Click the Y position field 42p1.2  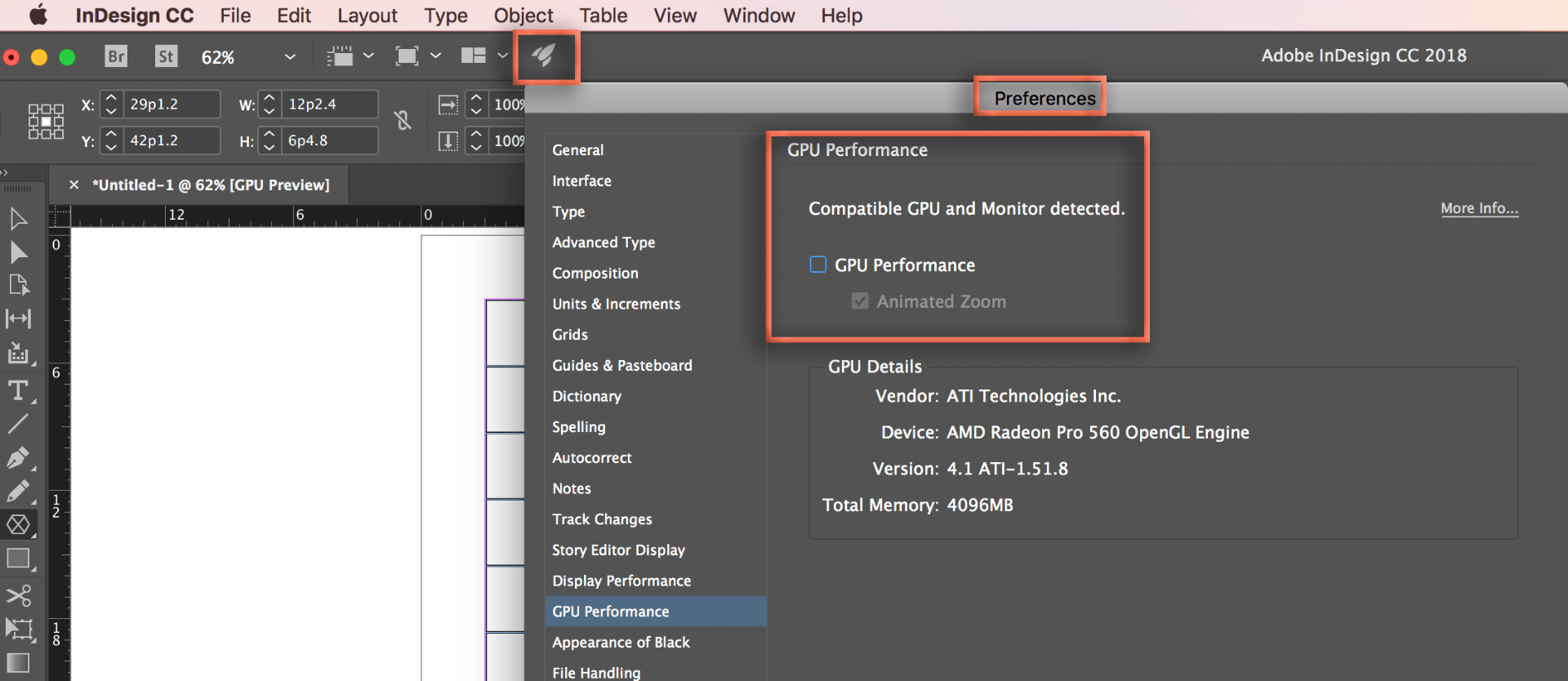pyautogui.click(x=172, y=140)
